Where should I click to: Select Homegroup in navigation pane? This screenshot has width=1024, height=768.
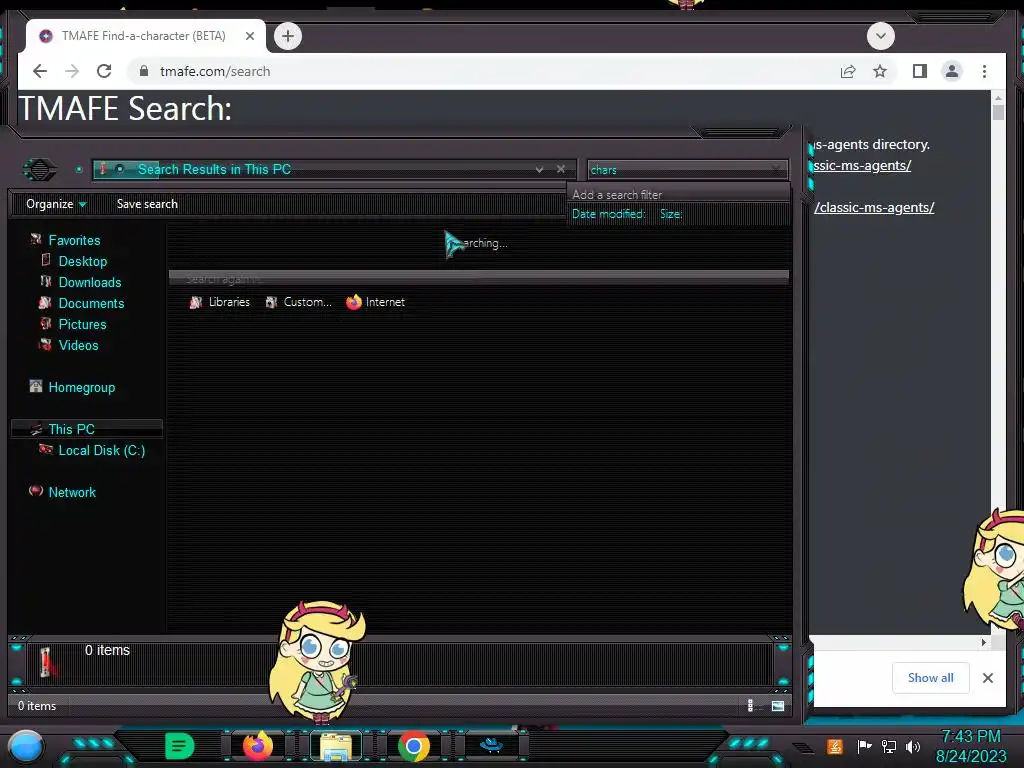tap(82, 387)
